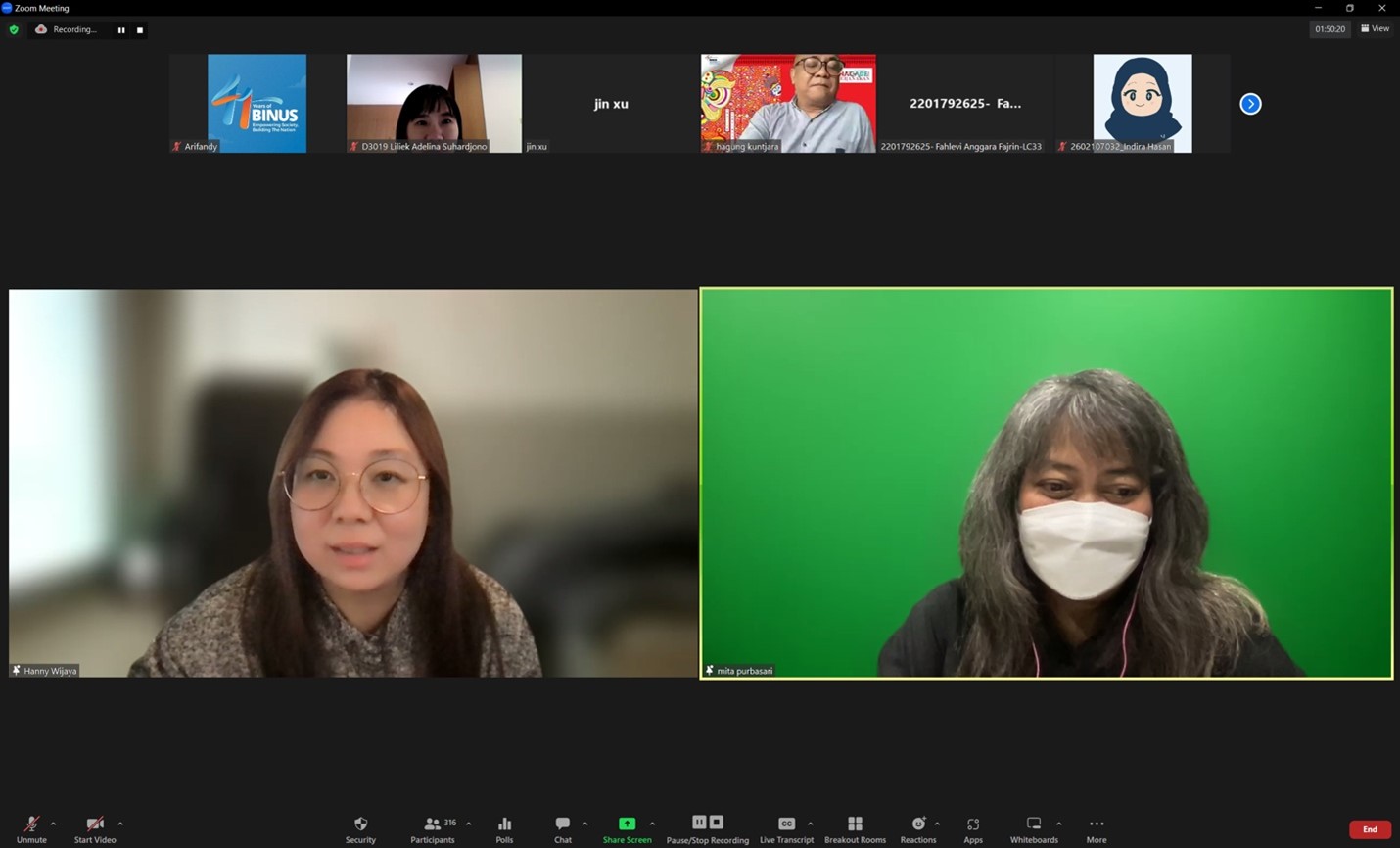Viewport: 1400px width, 848px height.
Task: Expand Share Screen options arrow
Action: pos(652,824)
